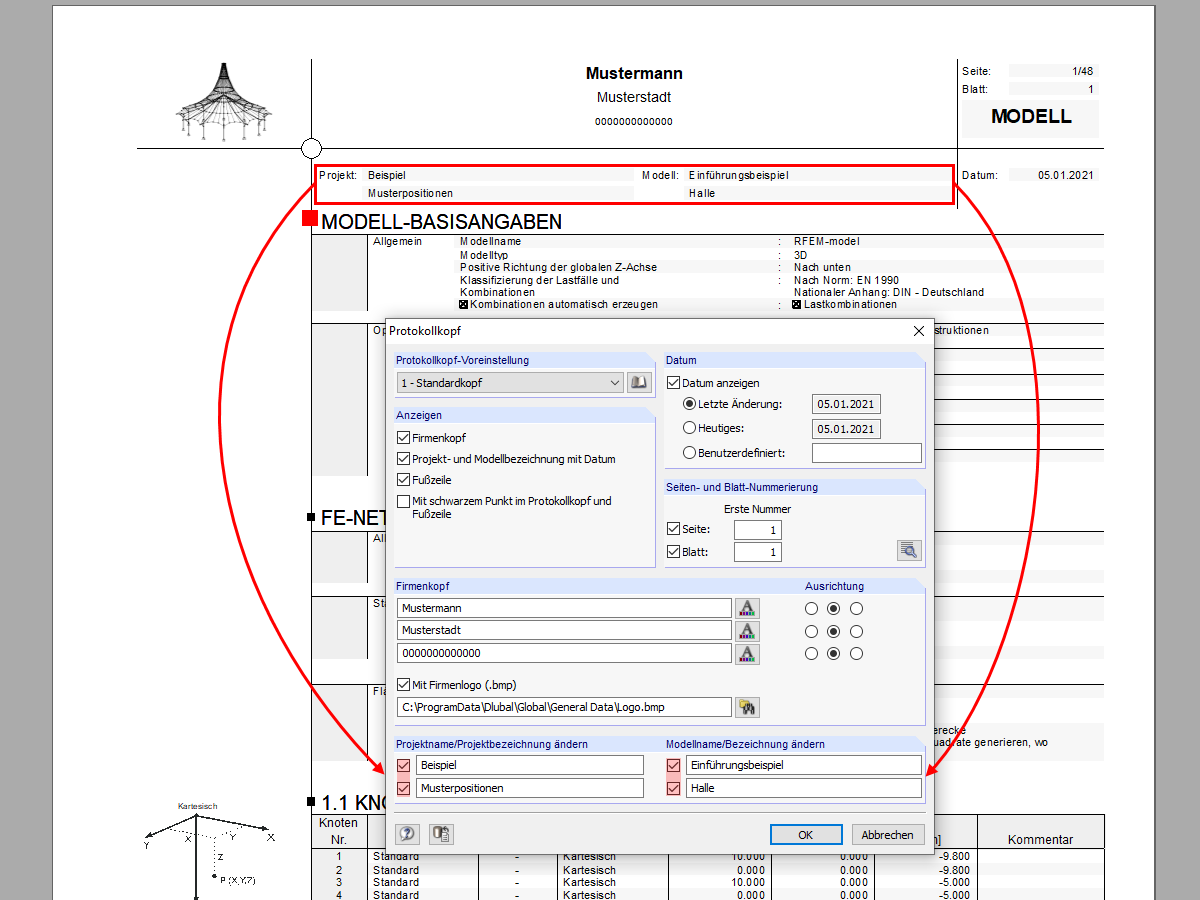Click the numbering preview magnifier icon

(x=909, y=550)
